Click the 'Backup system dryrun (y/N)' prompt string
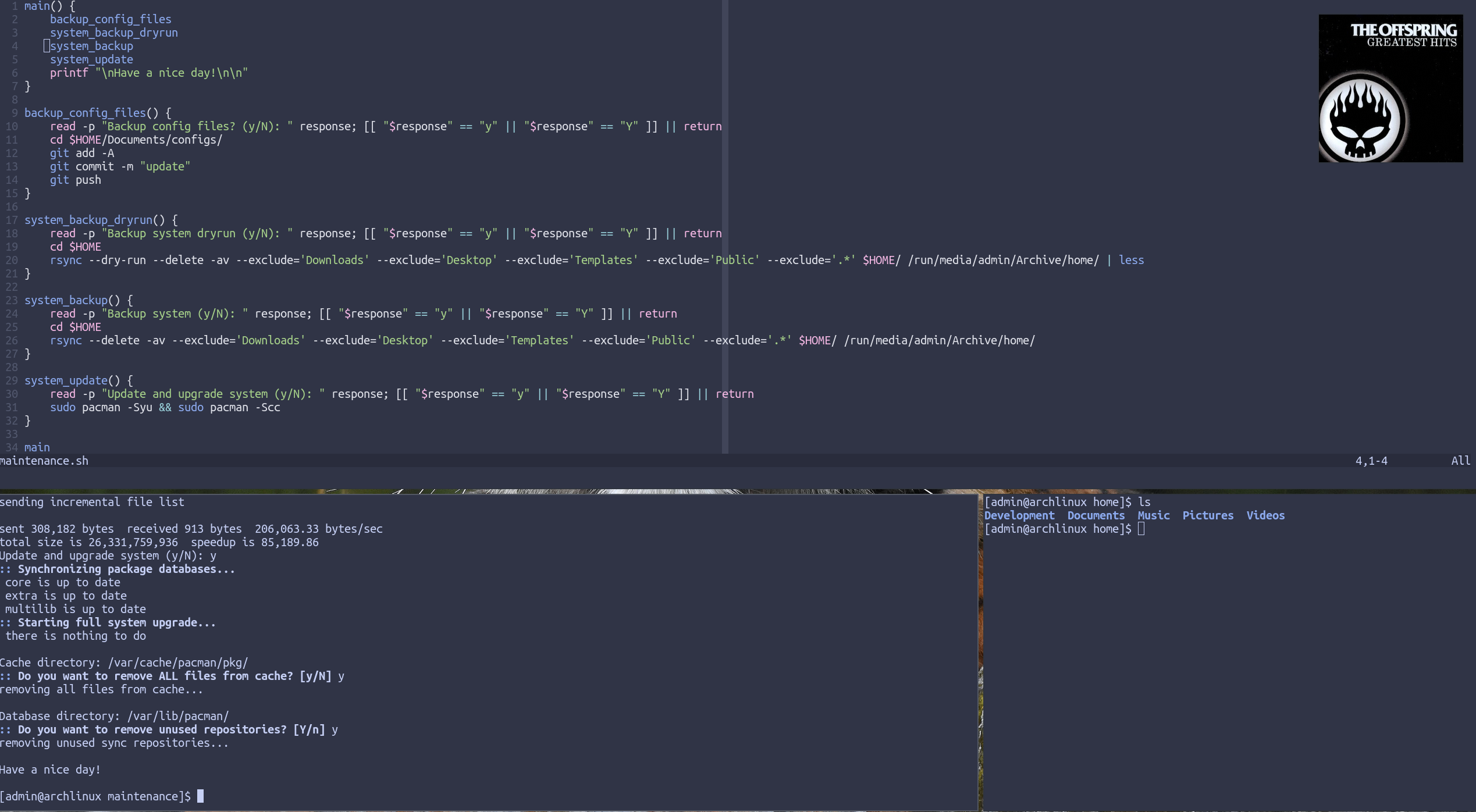The image size is (1476, 812). pyautogui.click(x=197, y=233)
